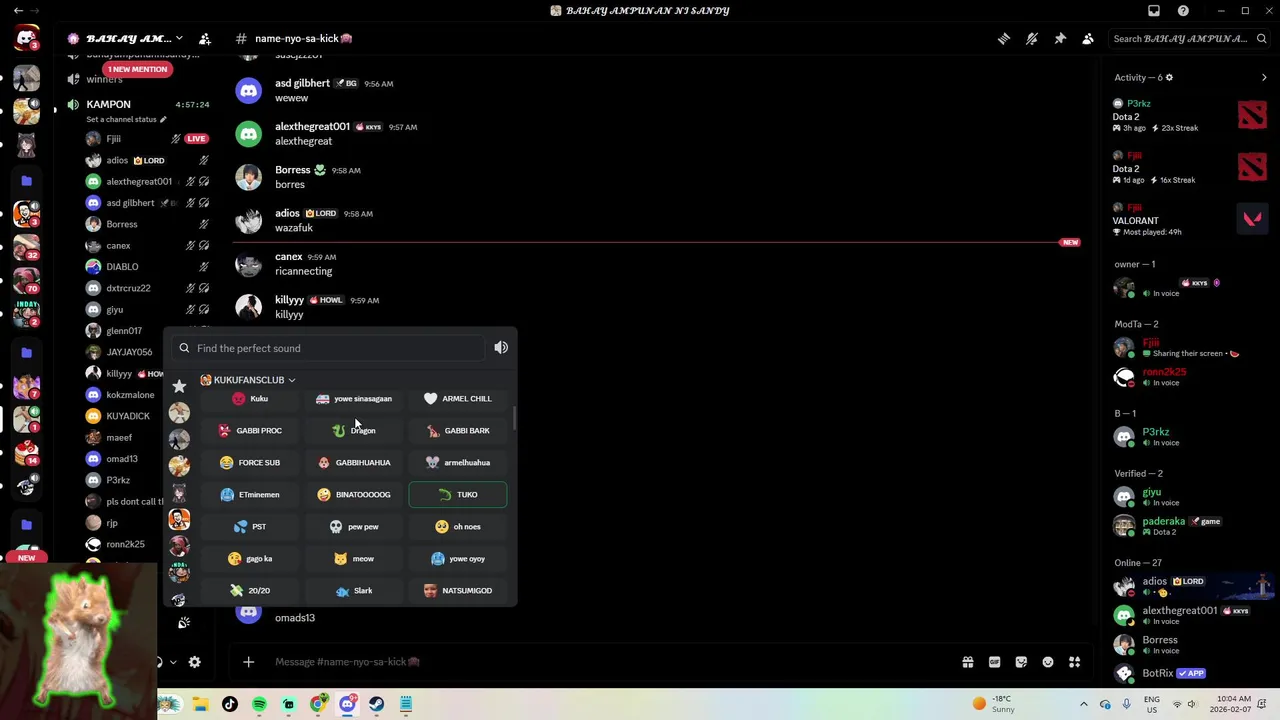Focus the Find the perfect sound field
The image size is (1280, 720).
tap(329, 348)
